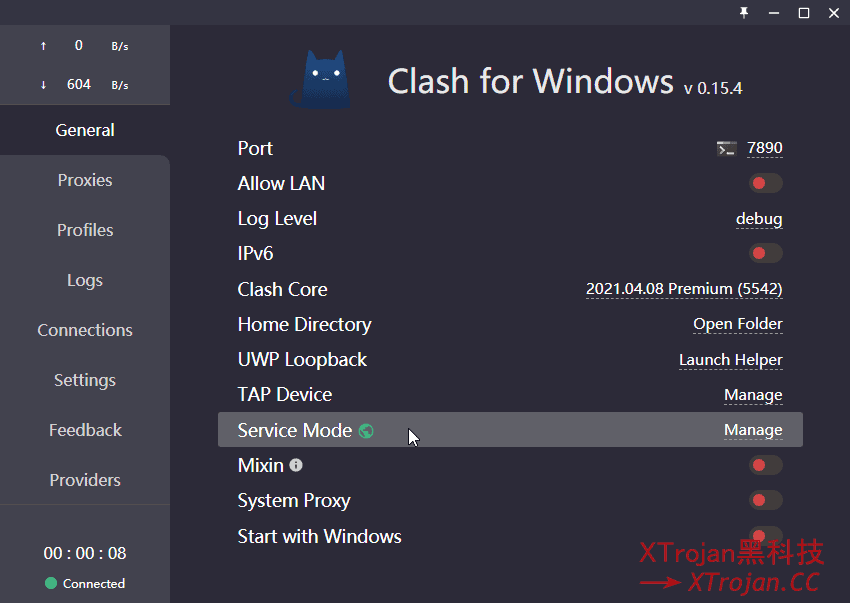Launch Helper for UWP Loopback
The width and height of the screenshot is (850, 603).
pyautogui.click(x=731, y=360)
